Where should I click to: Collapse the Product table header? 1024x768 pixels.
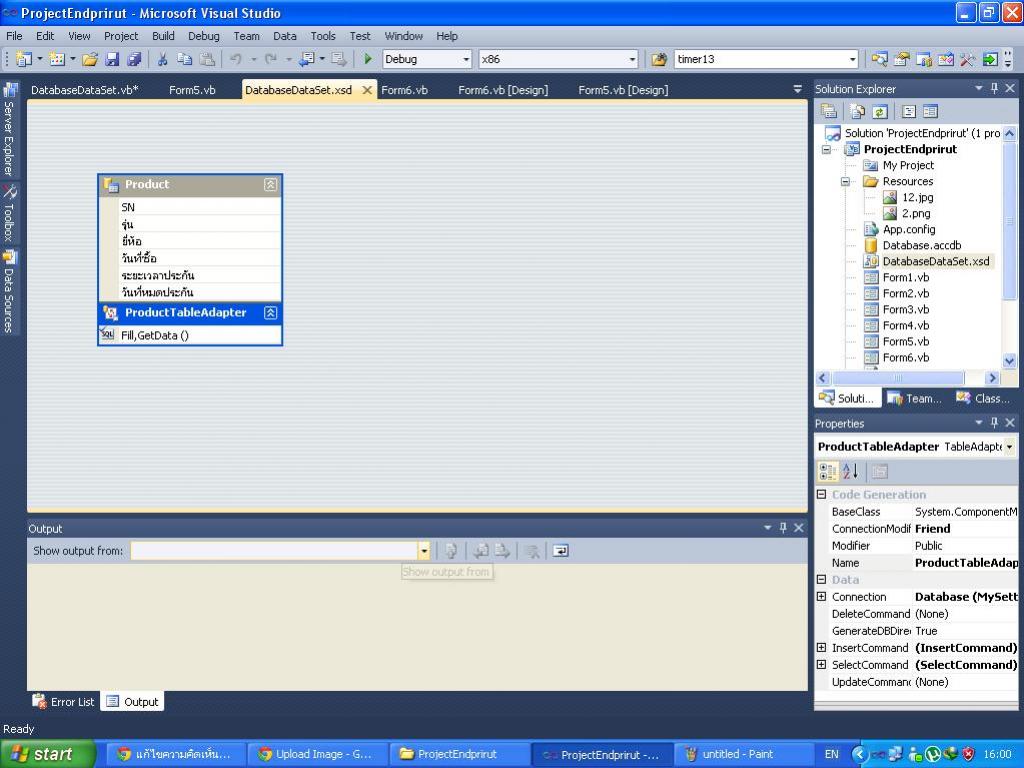(x=270, y=185)
